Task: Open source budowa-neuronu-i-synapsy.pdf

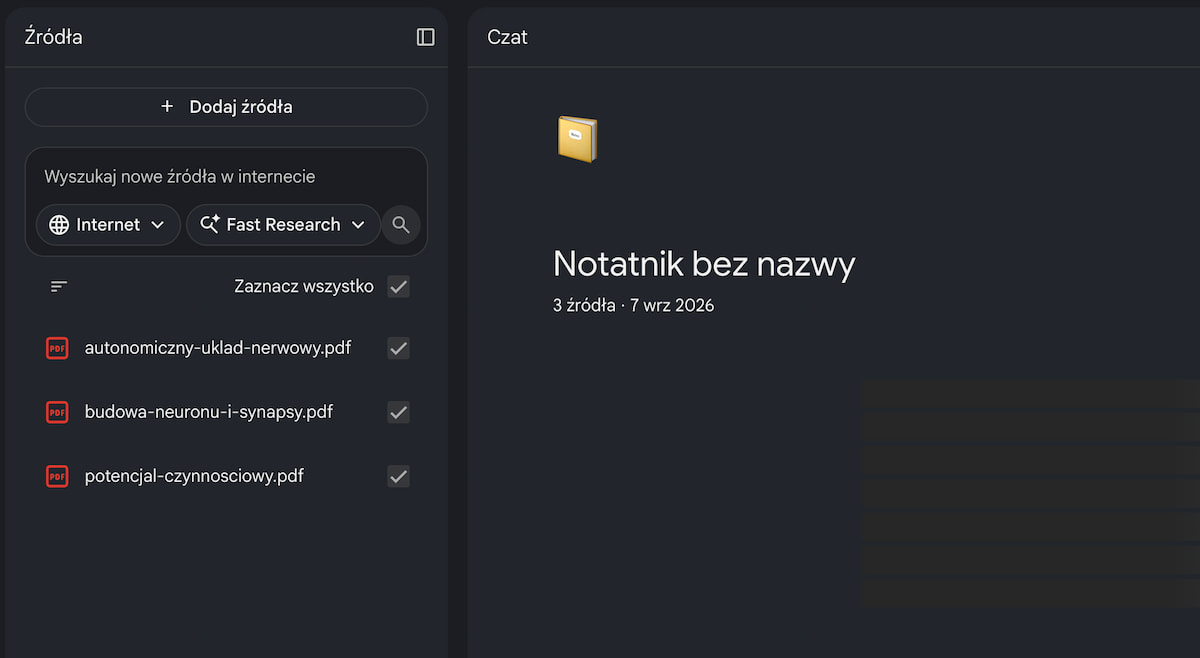Action: (x=209, y=412)
